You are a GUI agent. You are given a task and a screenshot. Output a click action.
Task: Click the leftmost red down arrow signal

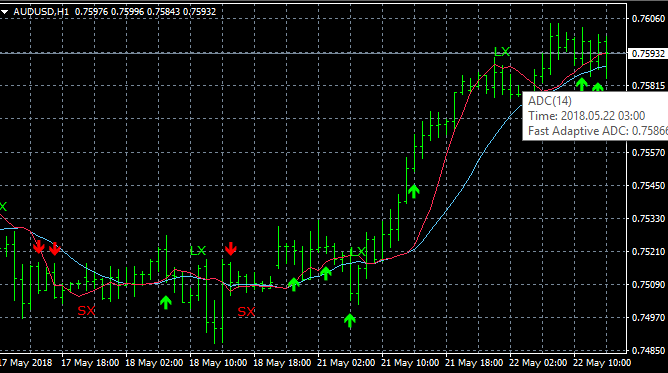click(x=39, y=247)
